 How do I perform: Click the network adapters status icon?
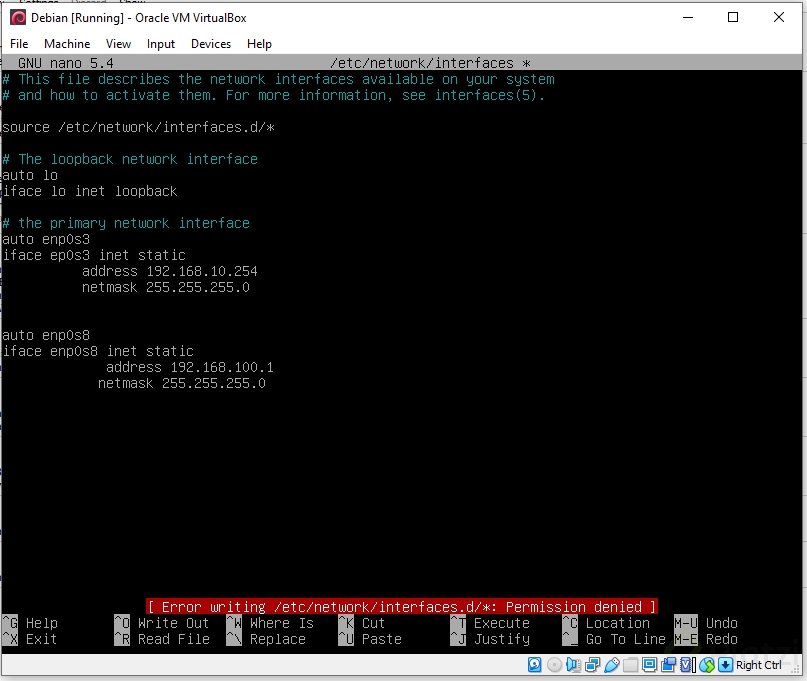point(592,665)
